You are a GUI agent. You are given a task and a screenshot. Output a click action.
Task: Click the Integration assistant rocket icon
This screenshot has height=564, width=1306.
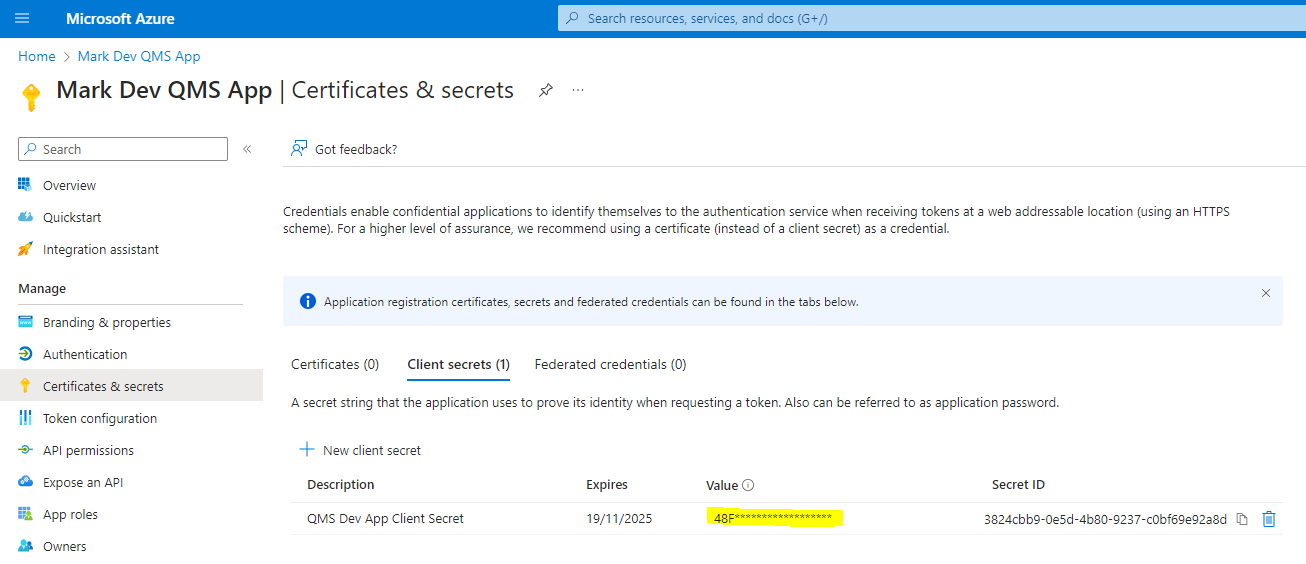pyautogui.click(x=25, y=249)
